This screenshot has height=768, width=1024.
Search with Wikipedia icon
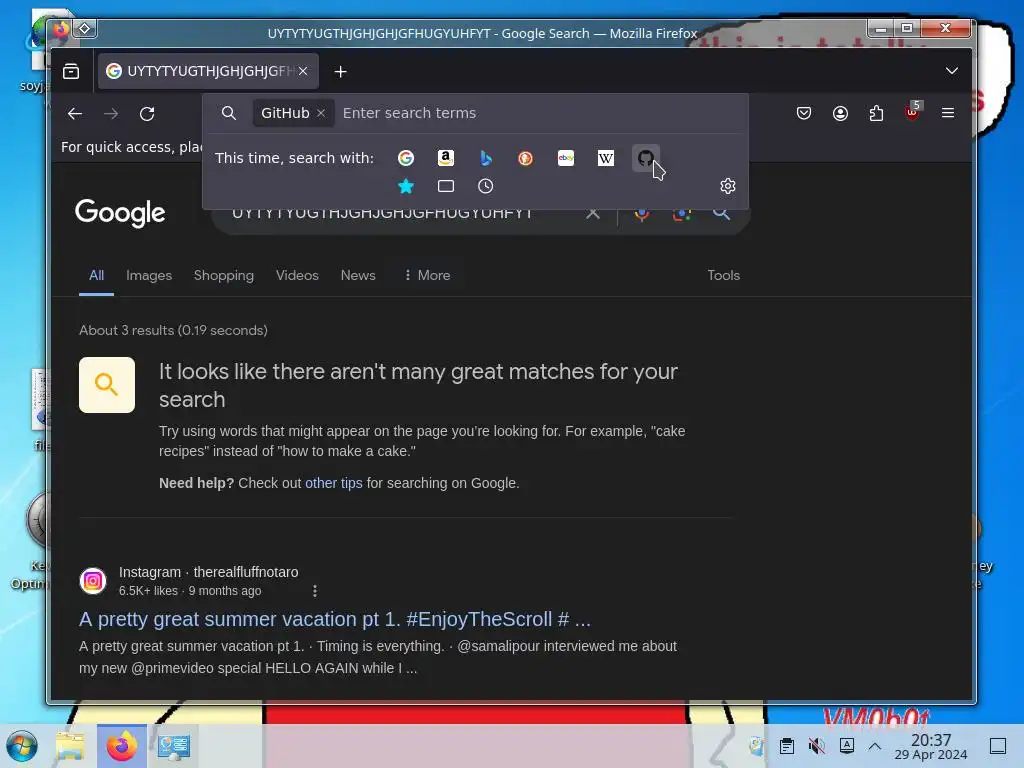tap(605, 158)
